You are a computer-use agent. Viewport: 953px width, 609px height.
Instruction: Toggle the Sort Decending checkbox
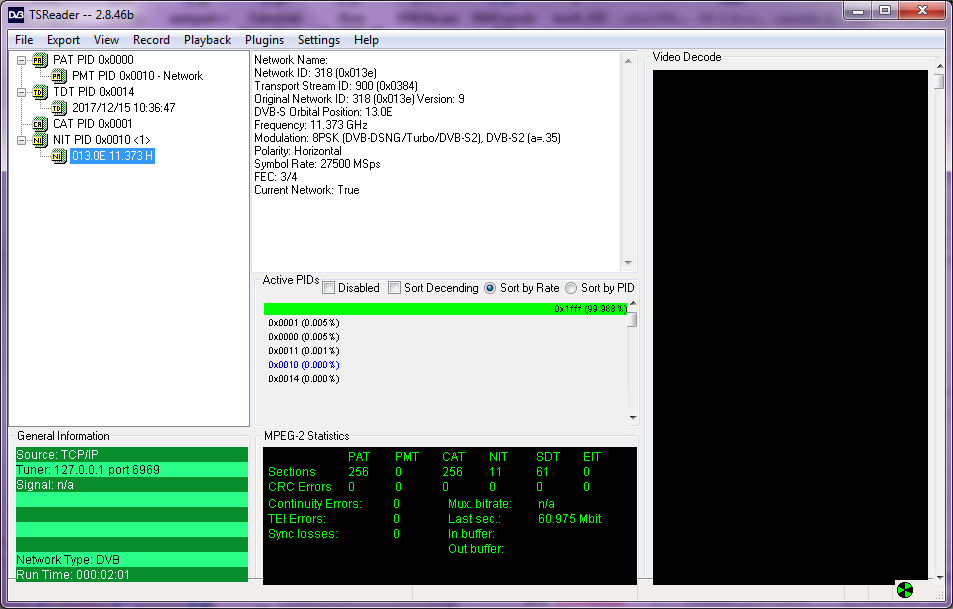[x=394, y=288]
